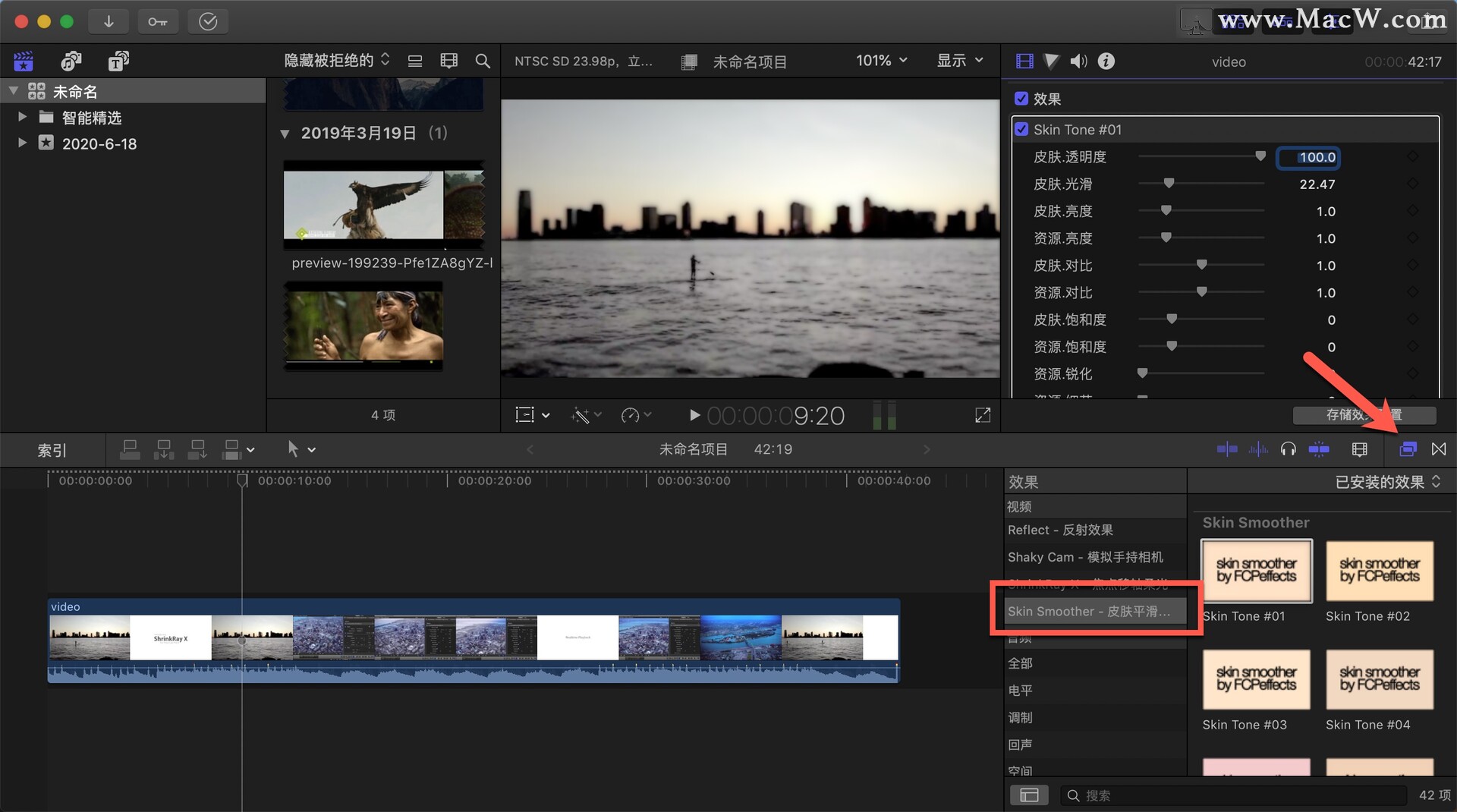The height and width of the screenshot is (812, 1457).
Task: Play the viewer clip
Action: tap(694, 415)
